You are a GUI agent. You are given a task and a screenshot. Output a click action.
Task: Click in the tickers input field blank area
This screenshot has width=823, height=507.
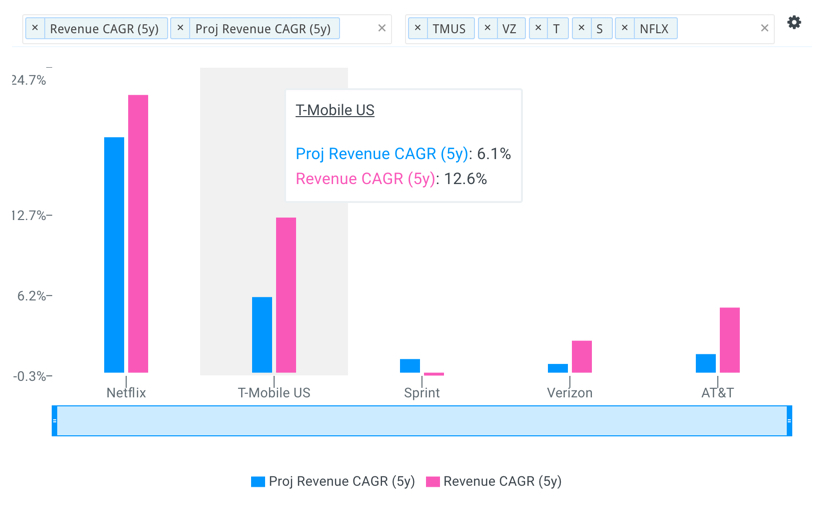[717, 28]
